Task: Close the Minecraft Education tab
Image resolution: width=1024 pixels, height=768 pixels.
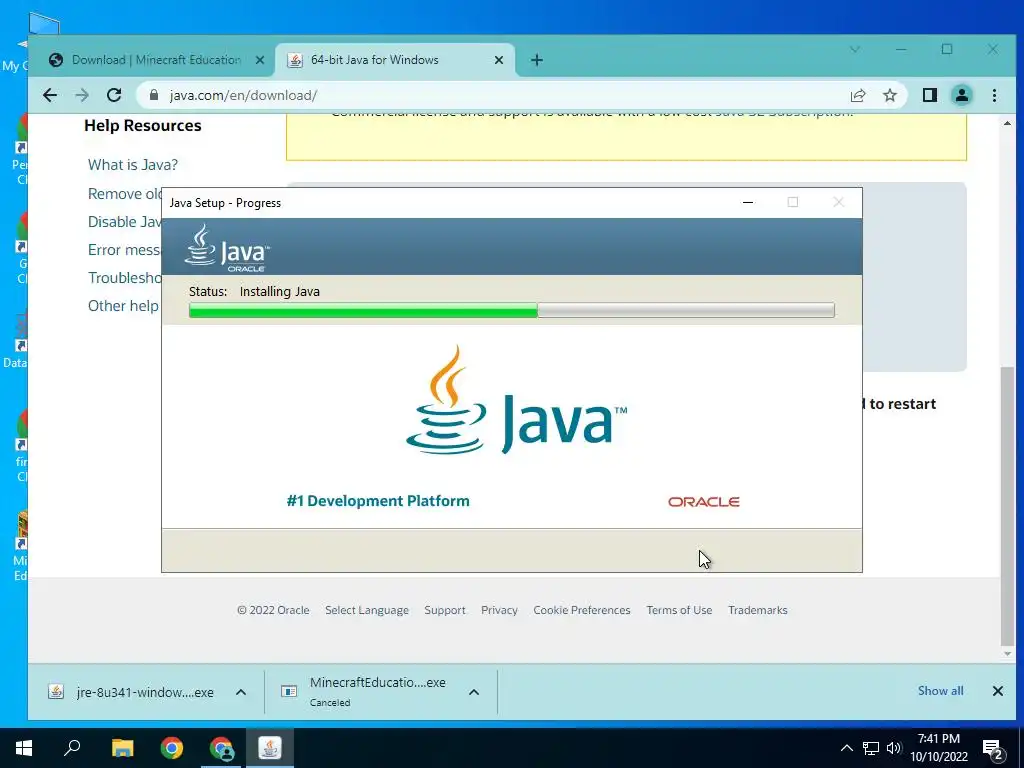Action: click(259, 60)
